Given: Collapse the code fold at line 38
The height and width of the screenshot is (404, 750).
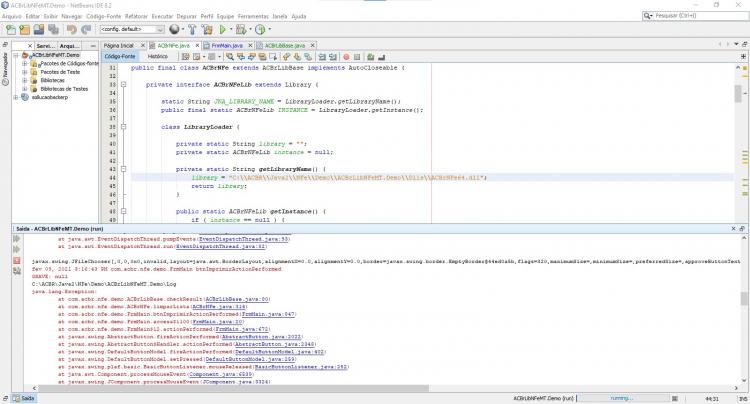Looking at the screenshot, I should 123,127.
